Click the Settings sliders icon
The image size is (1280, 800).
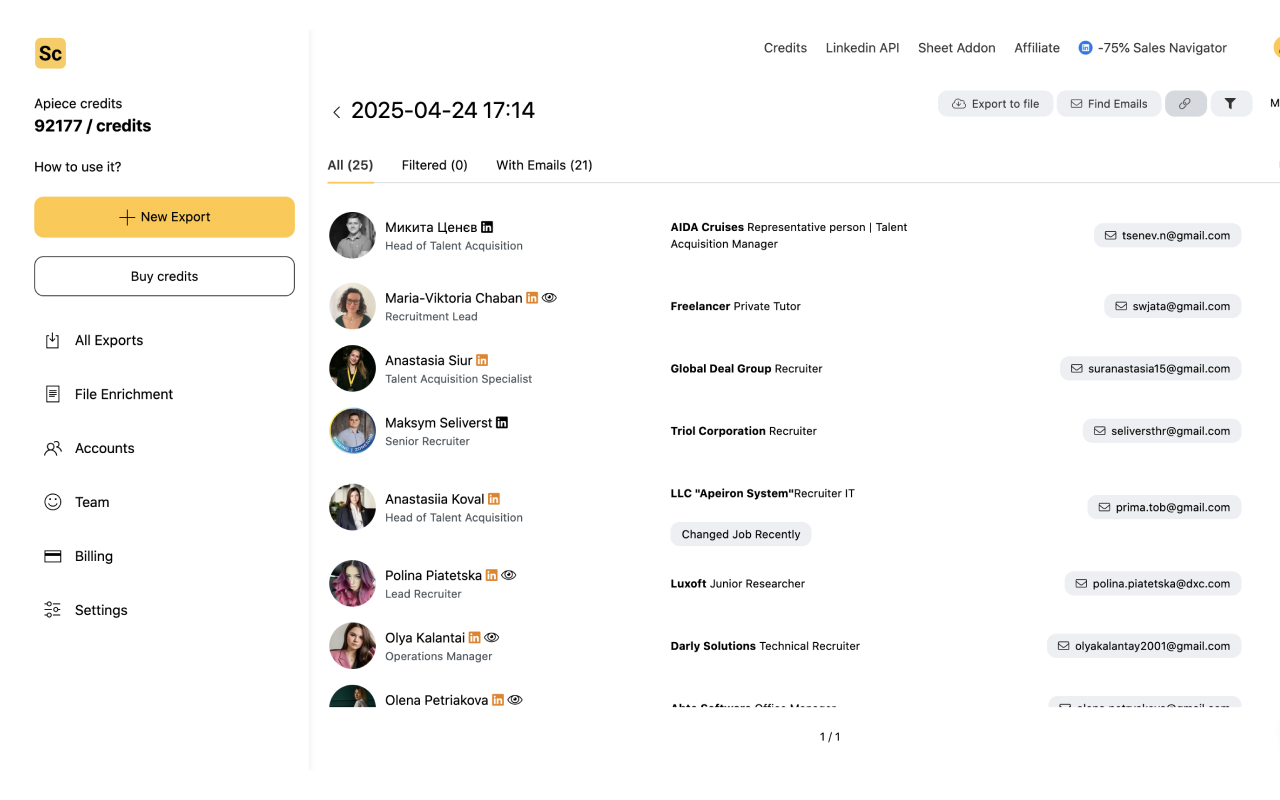click(53, 610)
